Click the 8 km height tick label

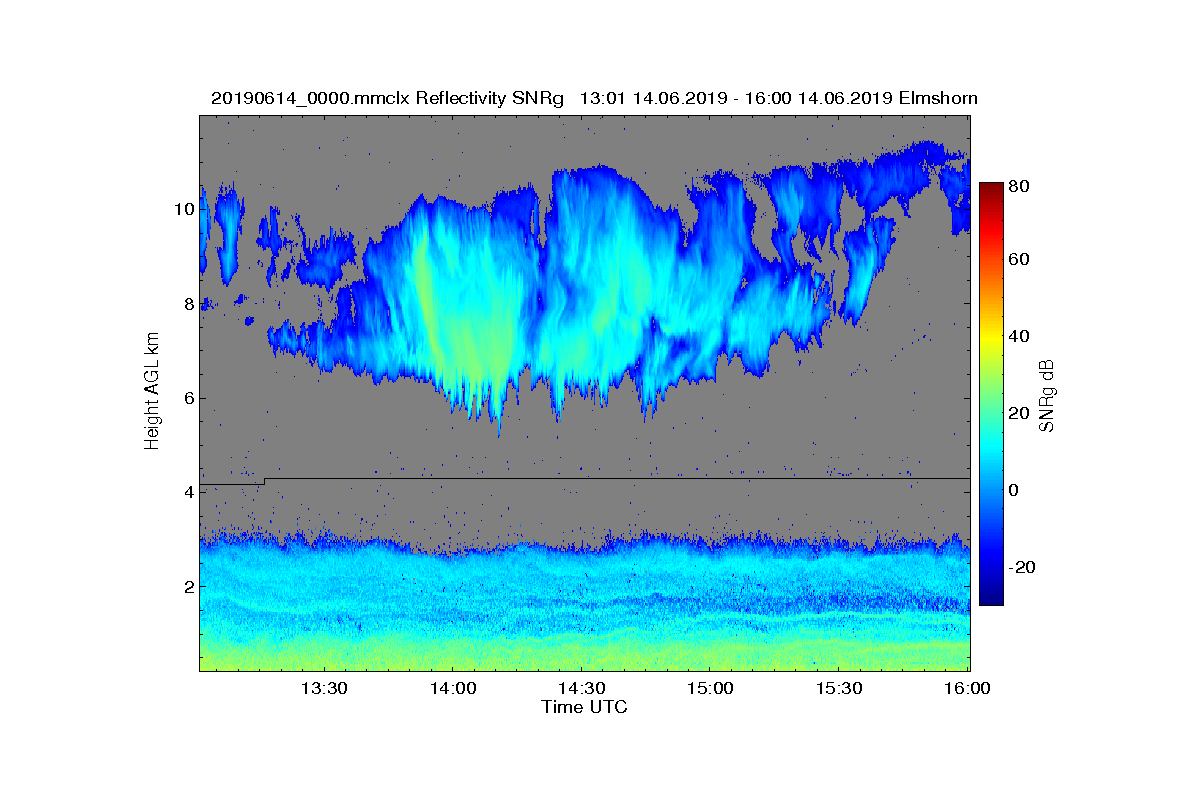187,304
